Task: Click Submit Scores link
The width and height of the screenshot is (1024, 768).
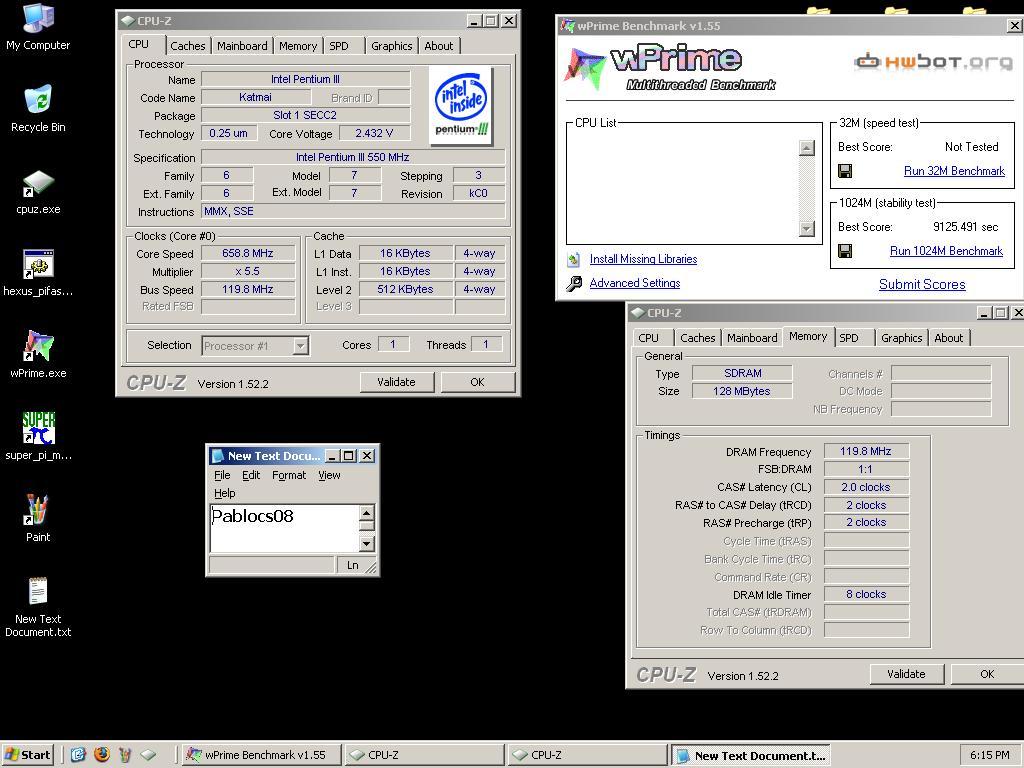Action: pos(922,285)
